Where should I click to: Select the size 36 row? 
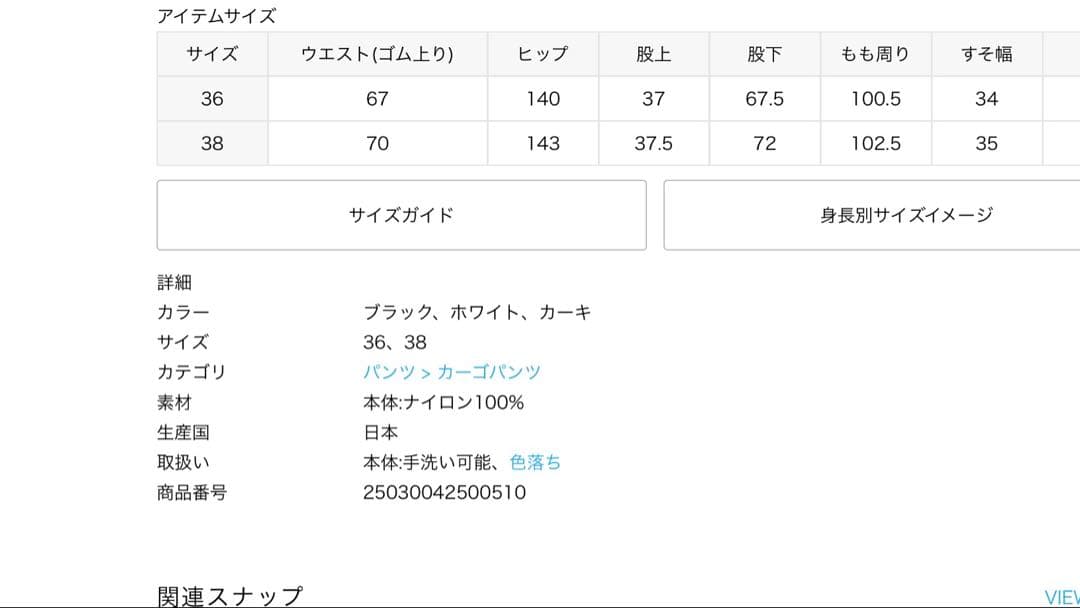point(211,98)
